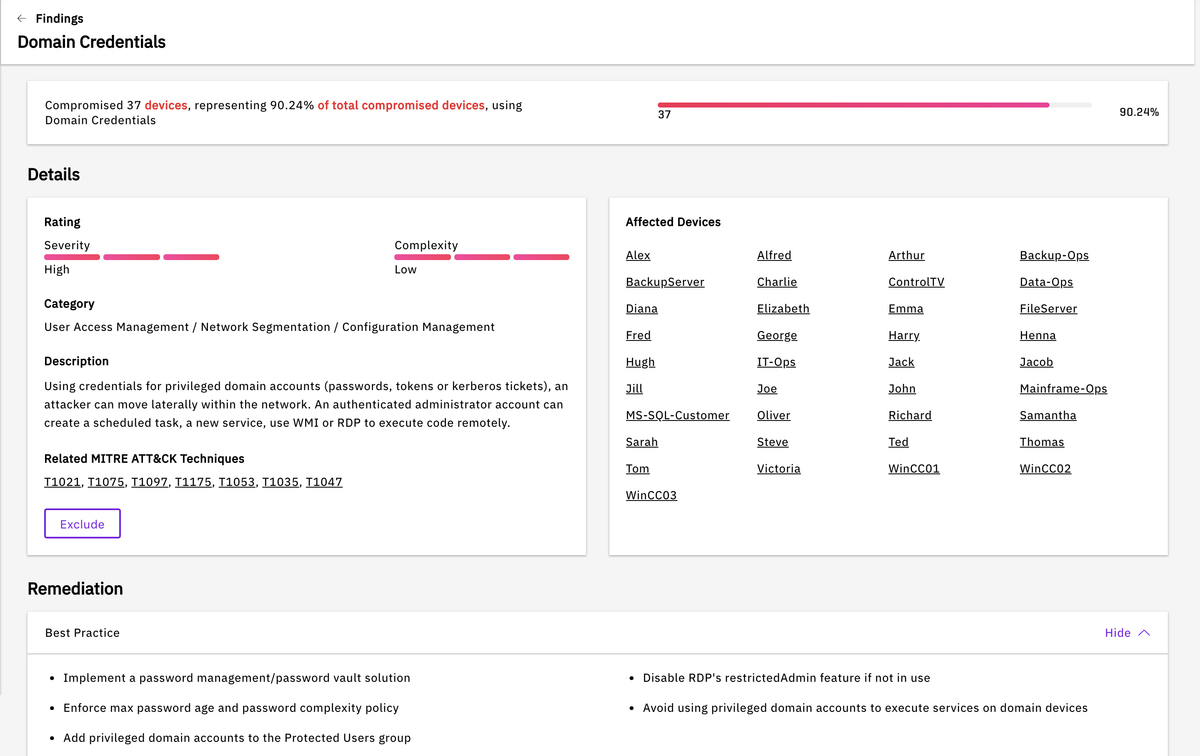Open affected device Jacob
Viewport: 1200px width, 756px height.
point(1036,362)
